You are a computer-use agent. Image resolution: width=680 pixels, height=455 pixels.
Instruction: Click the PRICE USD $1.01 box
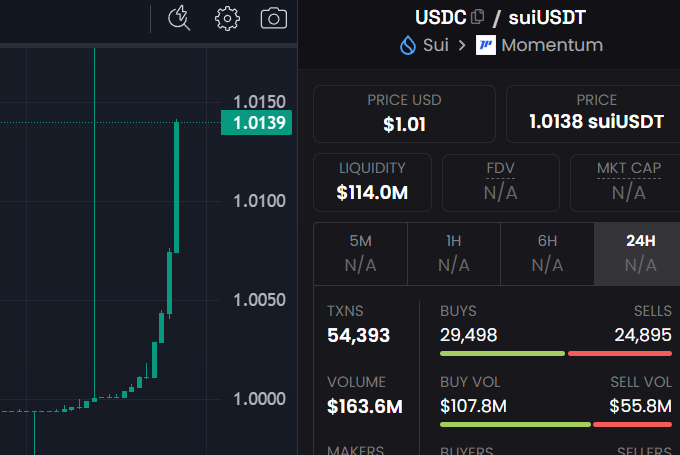(404, 114)
